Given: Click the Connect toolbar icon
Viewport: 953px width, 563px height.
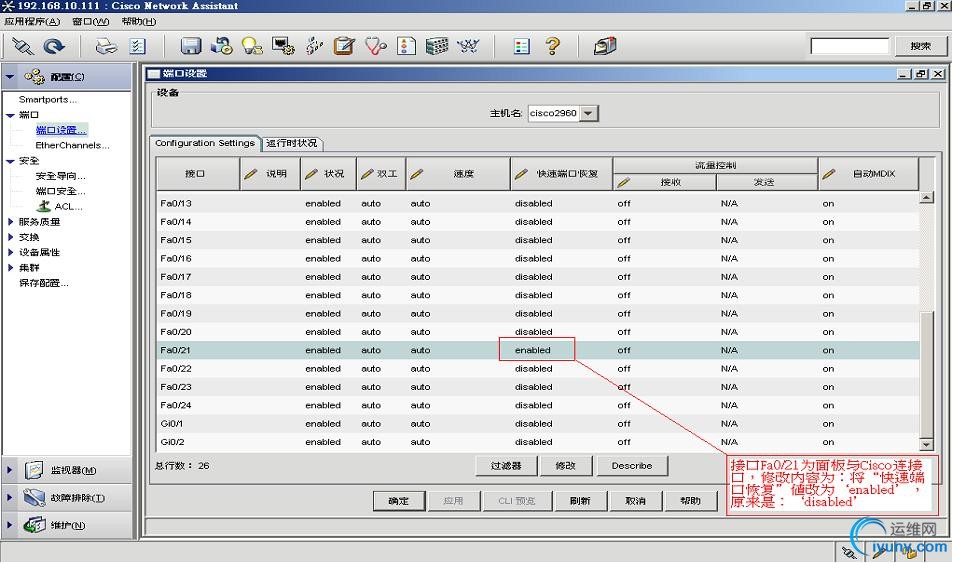Looking at the screenshot, I should click(22, 46).
